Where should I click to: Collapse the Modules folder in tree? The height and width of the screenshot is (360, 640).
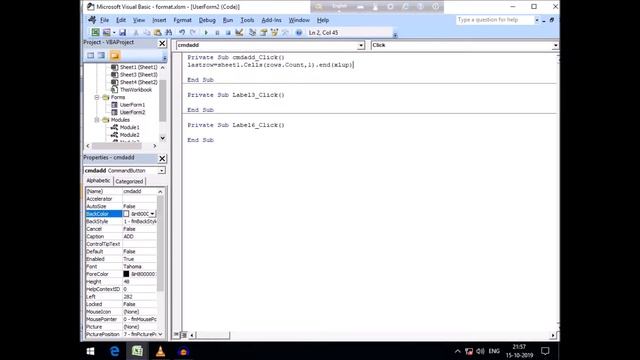pyautogui.click(x=97, y=120)
